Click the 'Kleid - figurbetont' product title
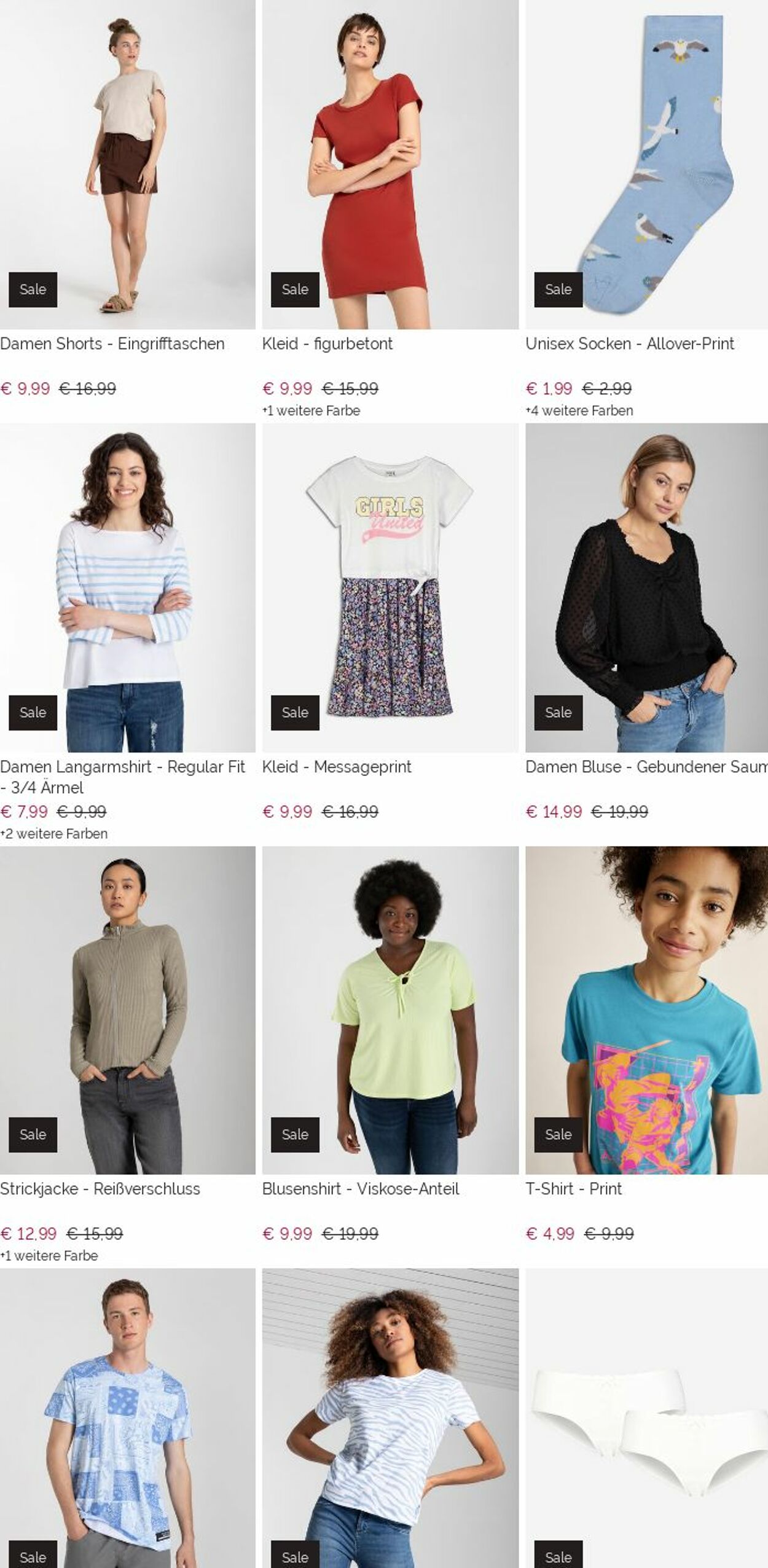This screenshot has width=768, height=1568. pos(327,343)
